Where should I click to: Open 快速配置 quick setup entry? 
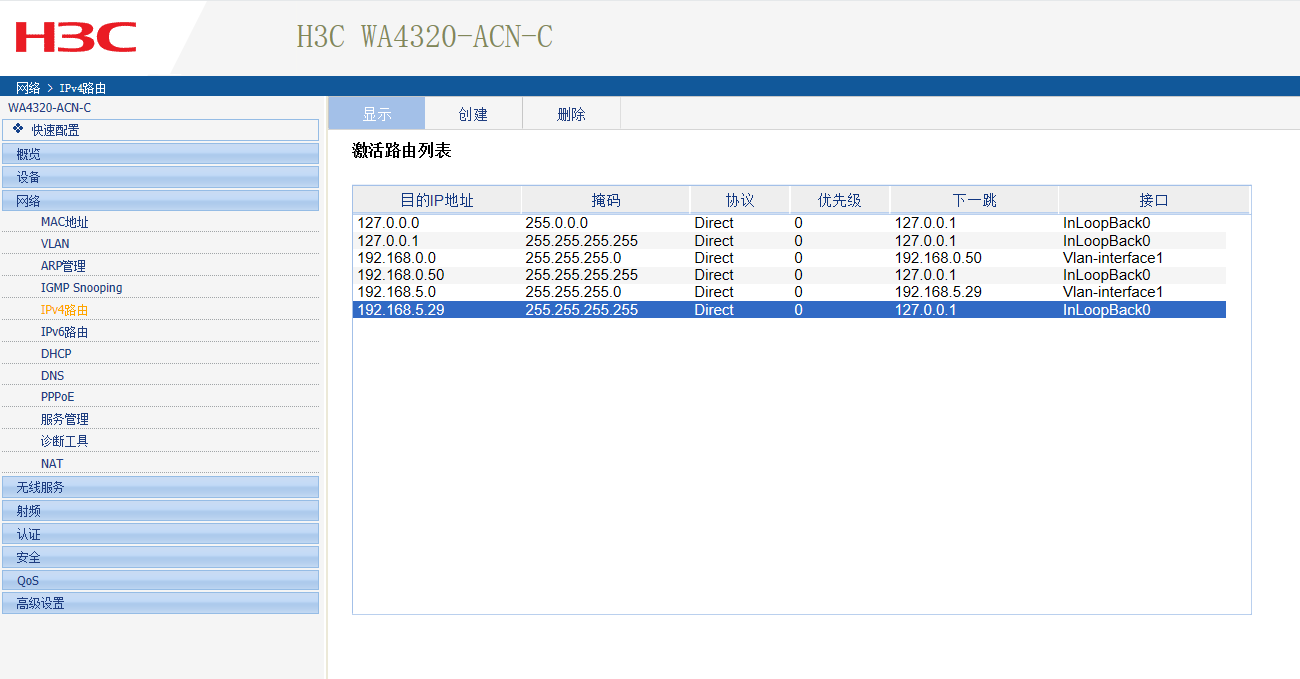pyautogui.click(x=160, y=130)
